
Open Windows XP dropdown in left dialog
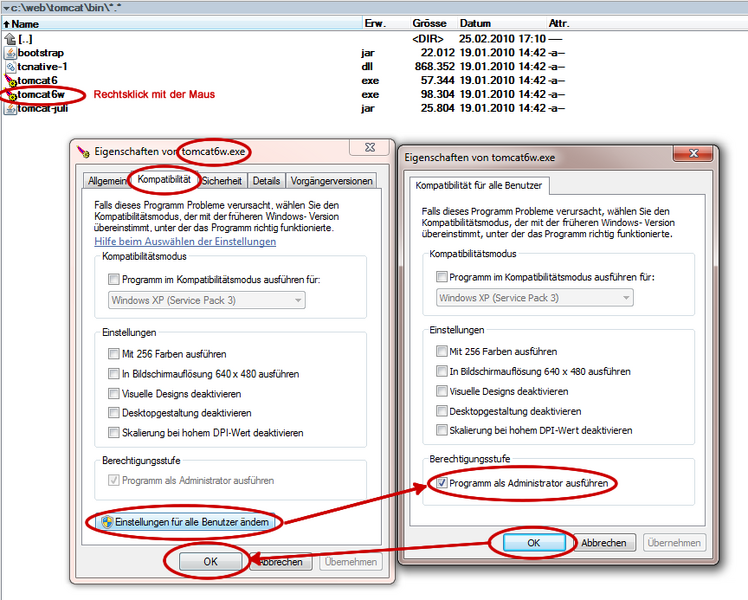(x=207, y=300)
